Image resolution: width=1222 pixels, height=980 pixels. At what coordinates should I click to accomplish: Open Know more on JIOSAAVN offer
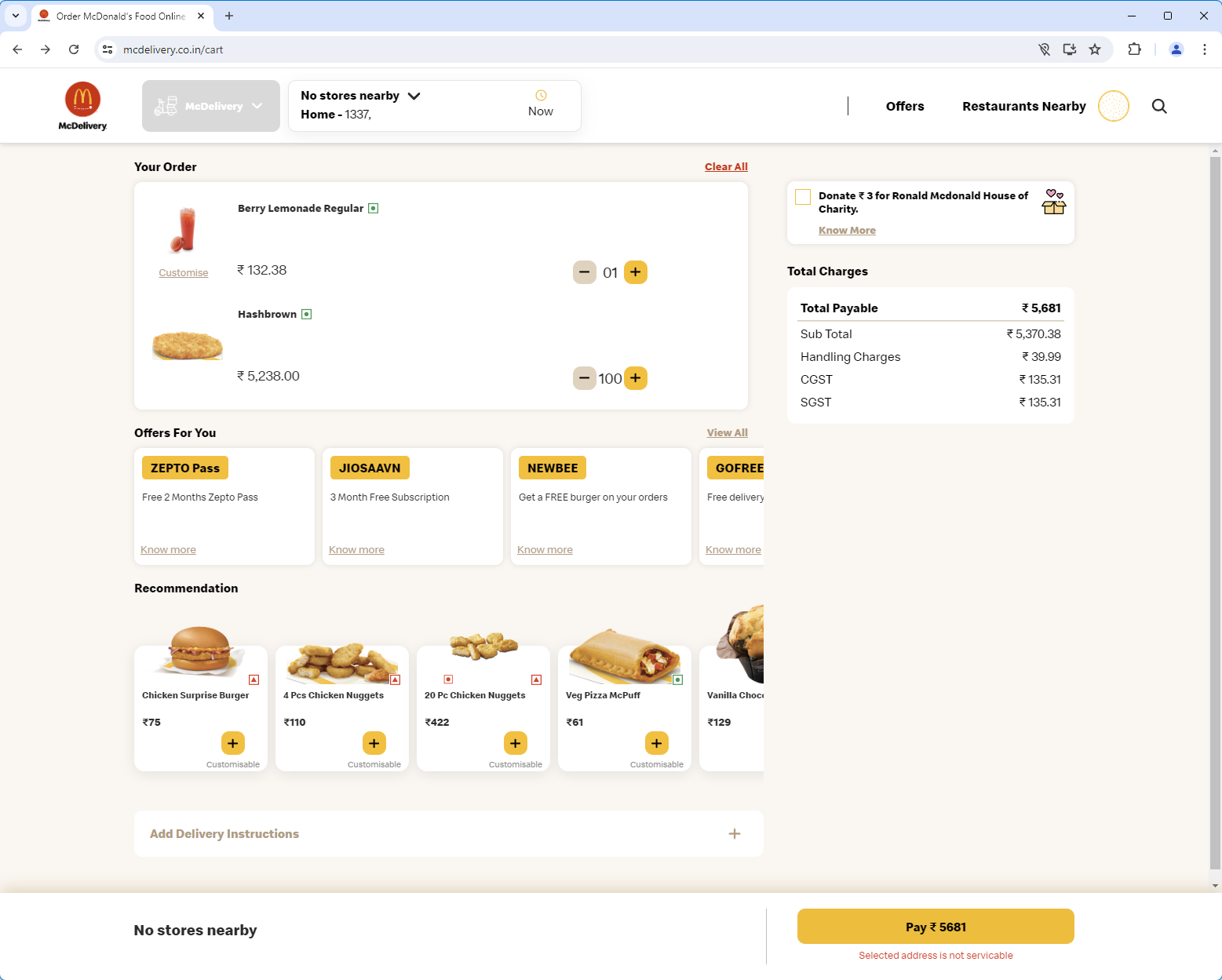[x=356, y=549]
